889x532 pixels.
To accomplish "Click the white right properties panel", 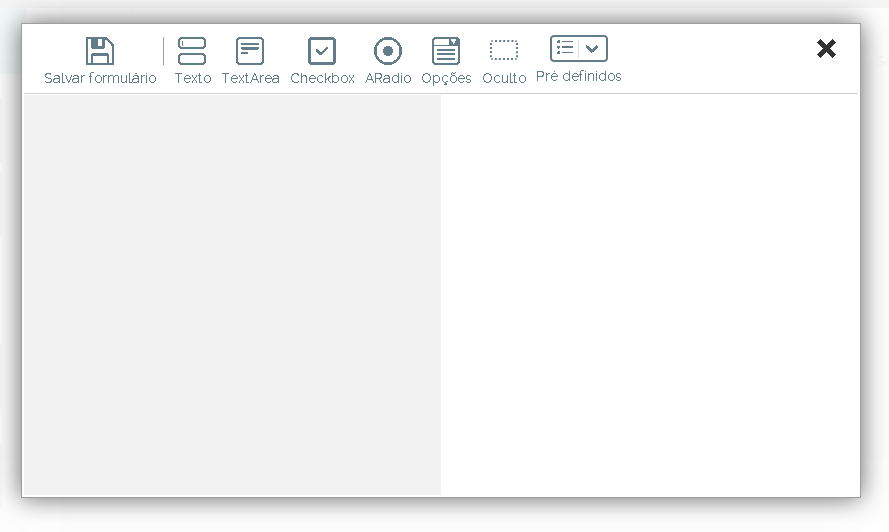I will [650, 294].
